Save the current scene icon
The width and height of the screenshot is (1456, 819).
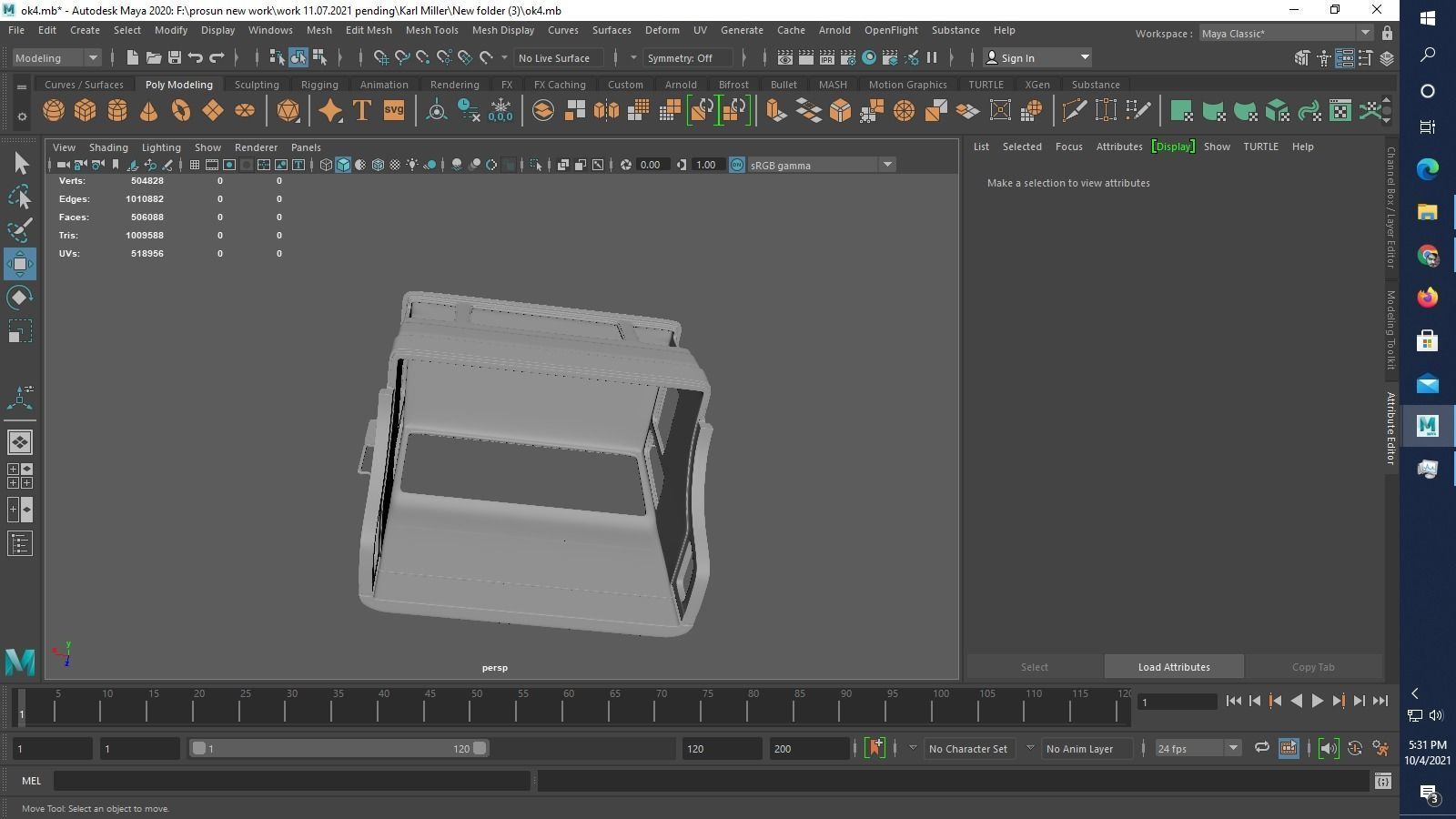(x=175, y=57)
